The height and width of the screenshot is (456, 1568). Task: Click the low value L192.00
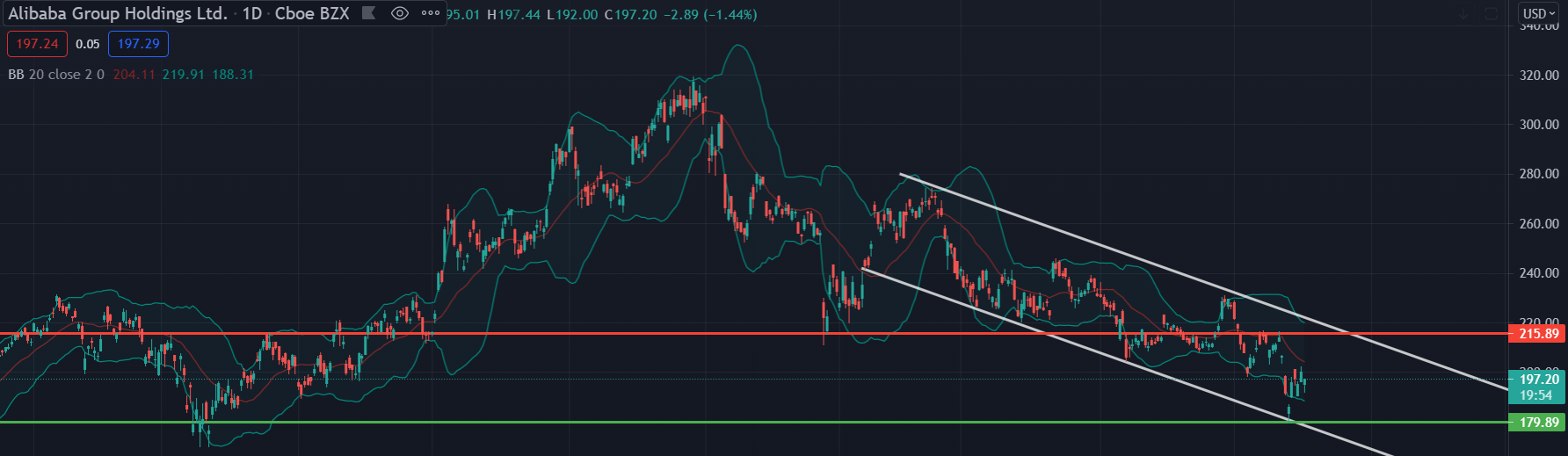tap(571, 15)
